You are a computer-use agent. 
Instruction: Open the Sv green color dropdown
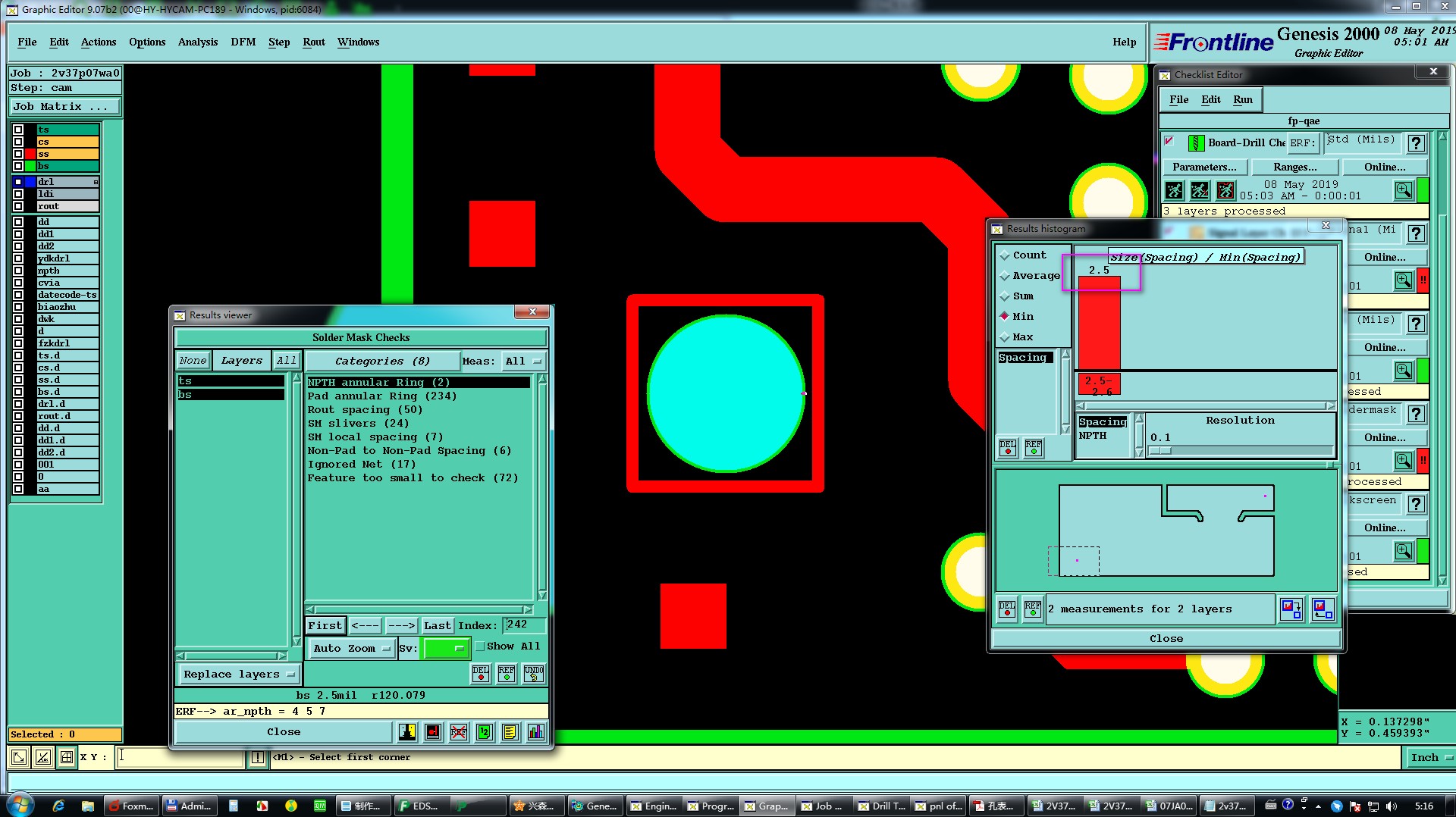[446, 648]
